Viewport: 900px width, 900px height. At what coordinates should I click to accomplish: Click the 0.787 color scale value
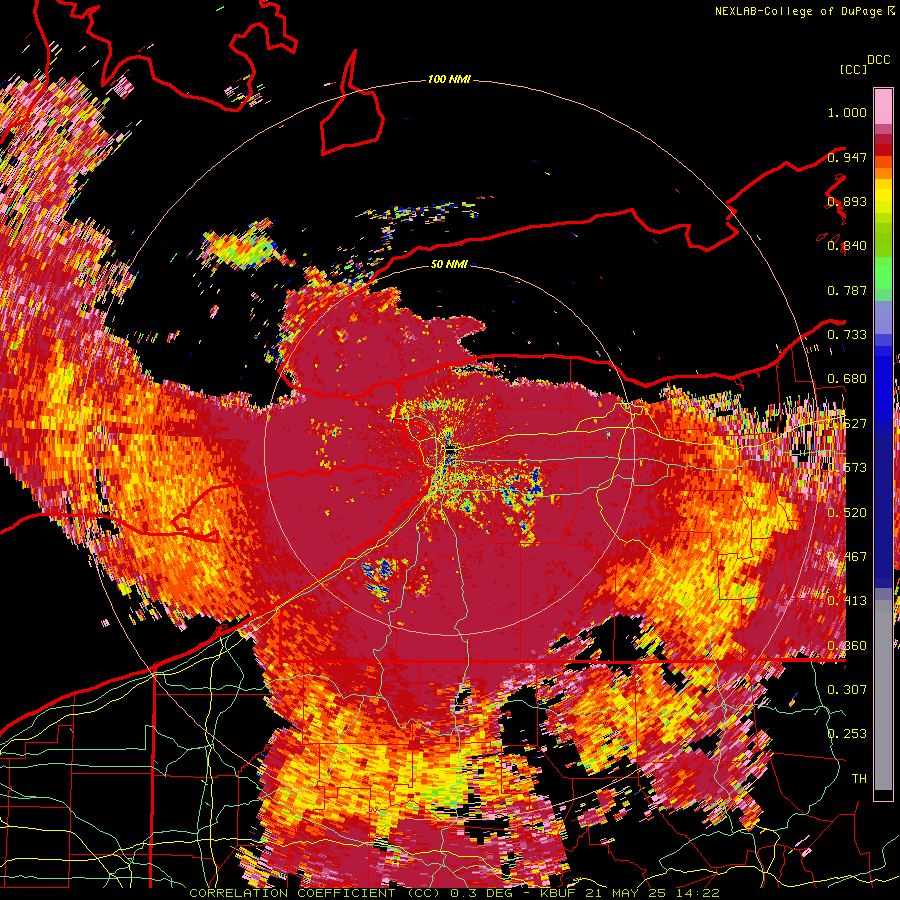pyautogui.click(x=847, y=290)
